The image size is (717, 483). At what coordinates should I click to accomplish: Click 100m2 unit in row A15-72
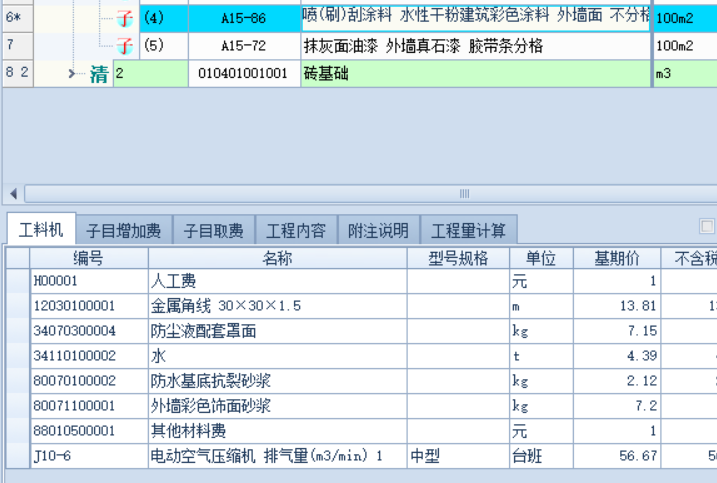click(x=685, y=46)
